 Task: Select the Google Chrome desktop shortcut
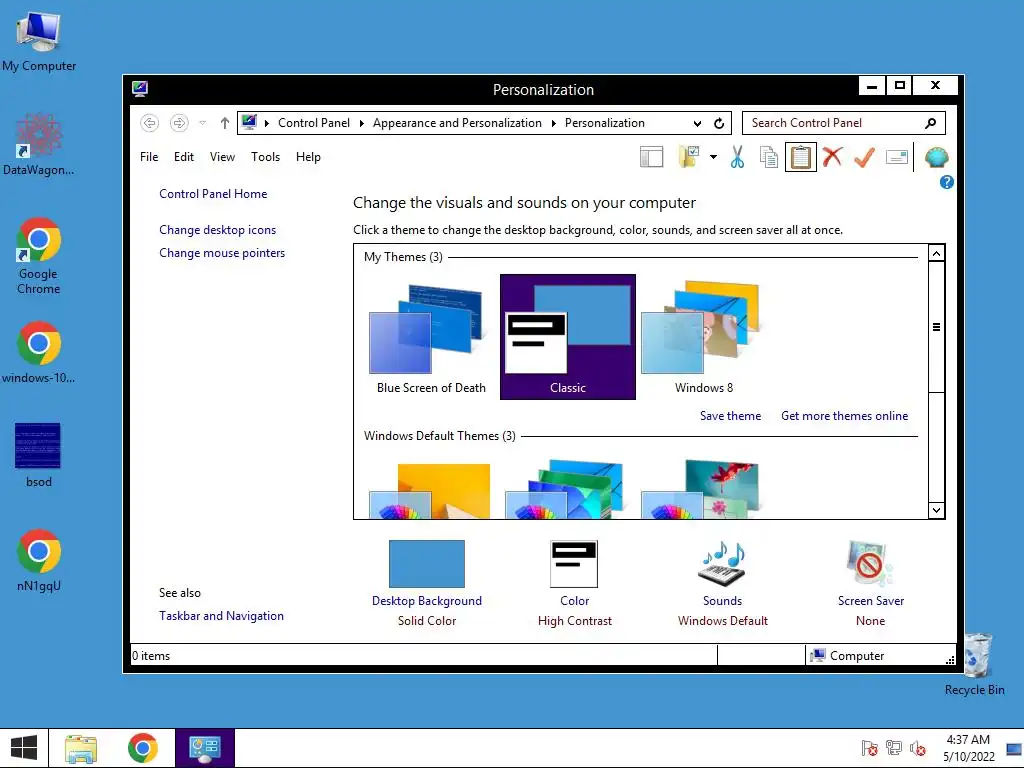pos(39,256)
